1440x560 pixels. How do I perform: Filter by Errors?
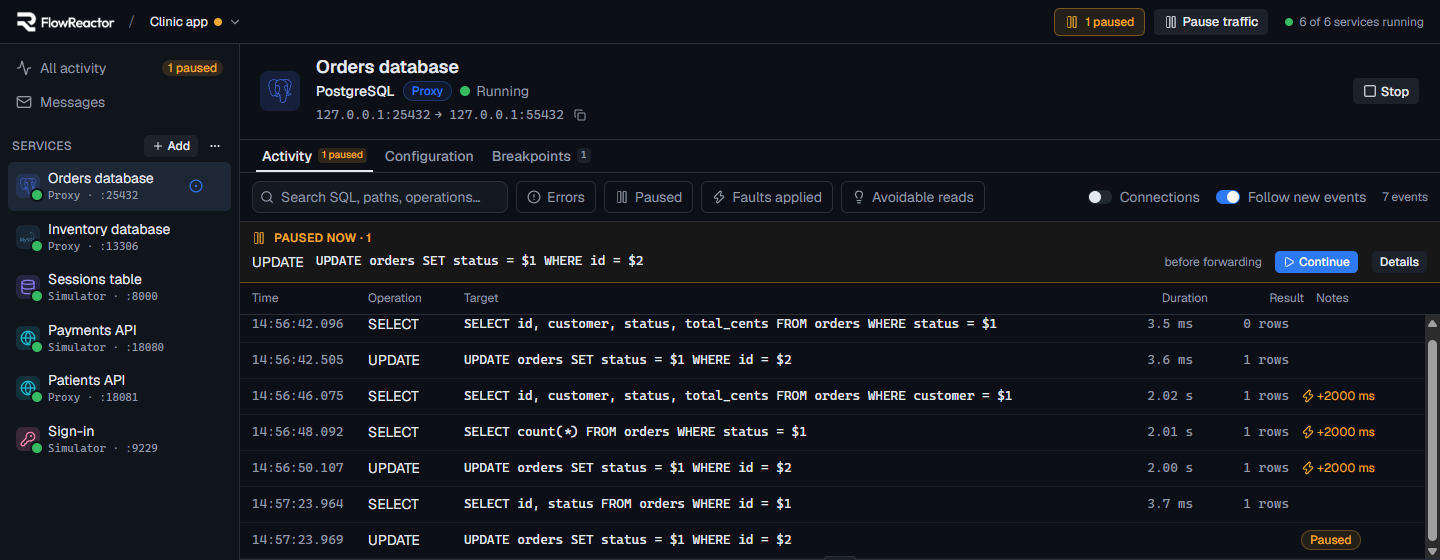pyautogui.click(x=556, y=197)
